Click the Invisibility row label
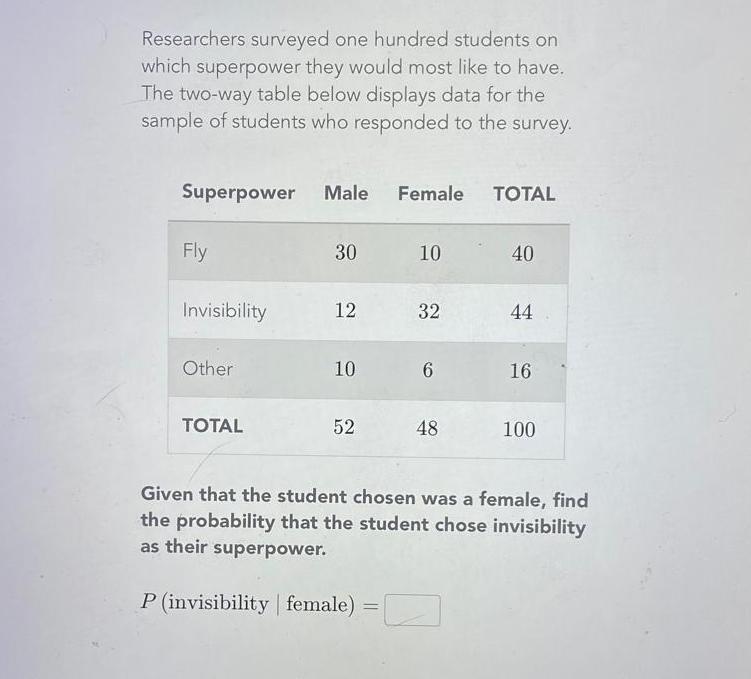Screen dimensions: 751x679 tap(224, 311)
